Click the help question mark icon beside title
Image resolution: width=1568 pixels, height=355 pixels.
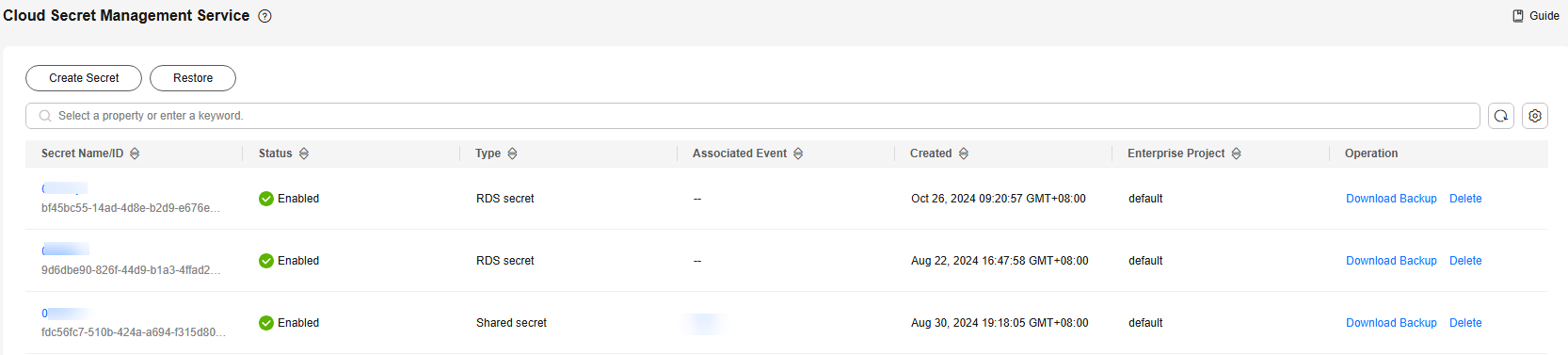(265, 16)
